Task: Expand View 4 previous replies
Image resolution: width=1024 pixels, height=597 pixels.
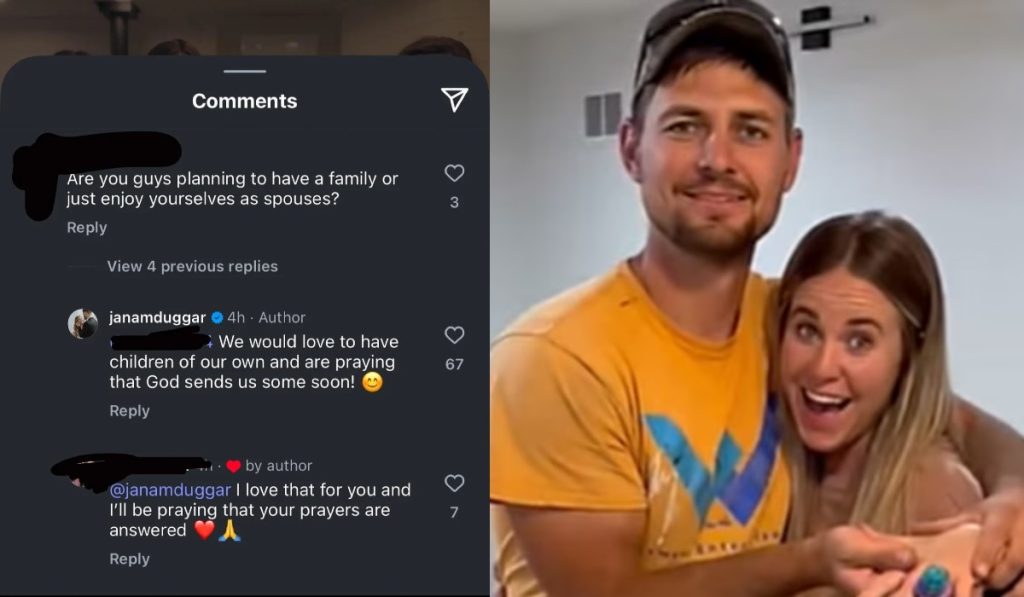Action: 190,266
